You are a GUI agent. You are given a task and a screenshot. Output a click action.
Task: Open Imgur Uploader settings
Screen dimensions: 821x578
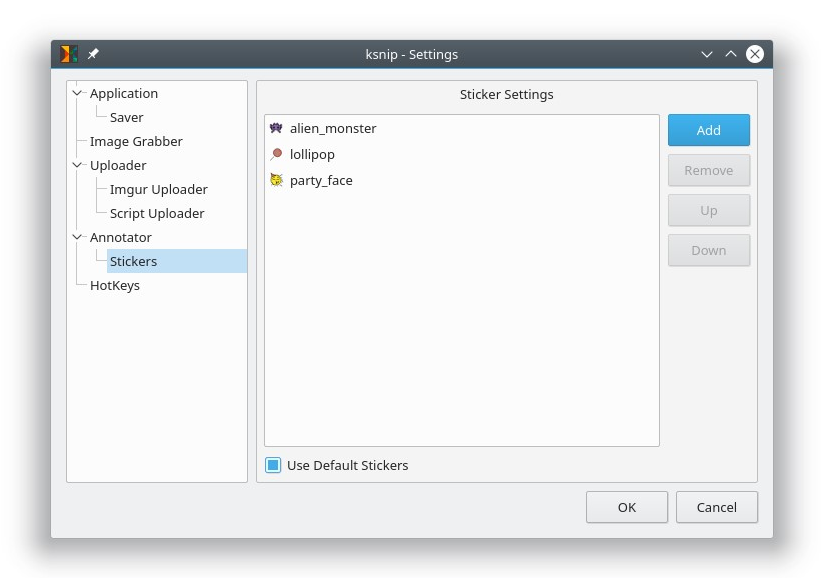pos(159,190)
